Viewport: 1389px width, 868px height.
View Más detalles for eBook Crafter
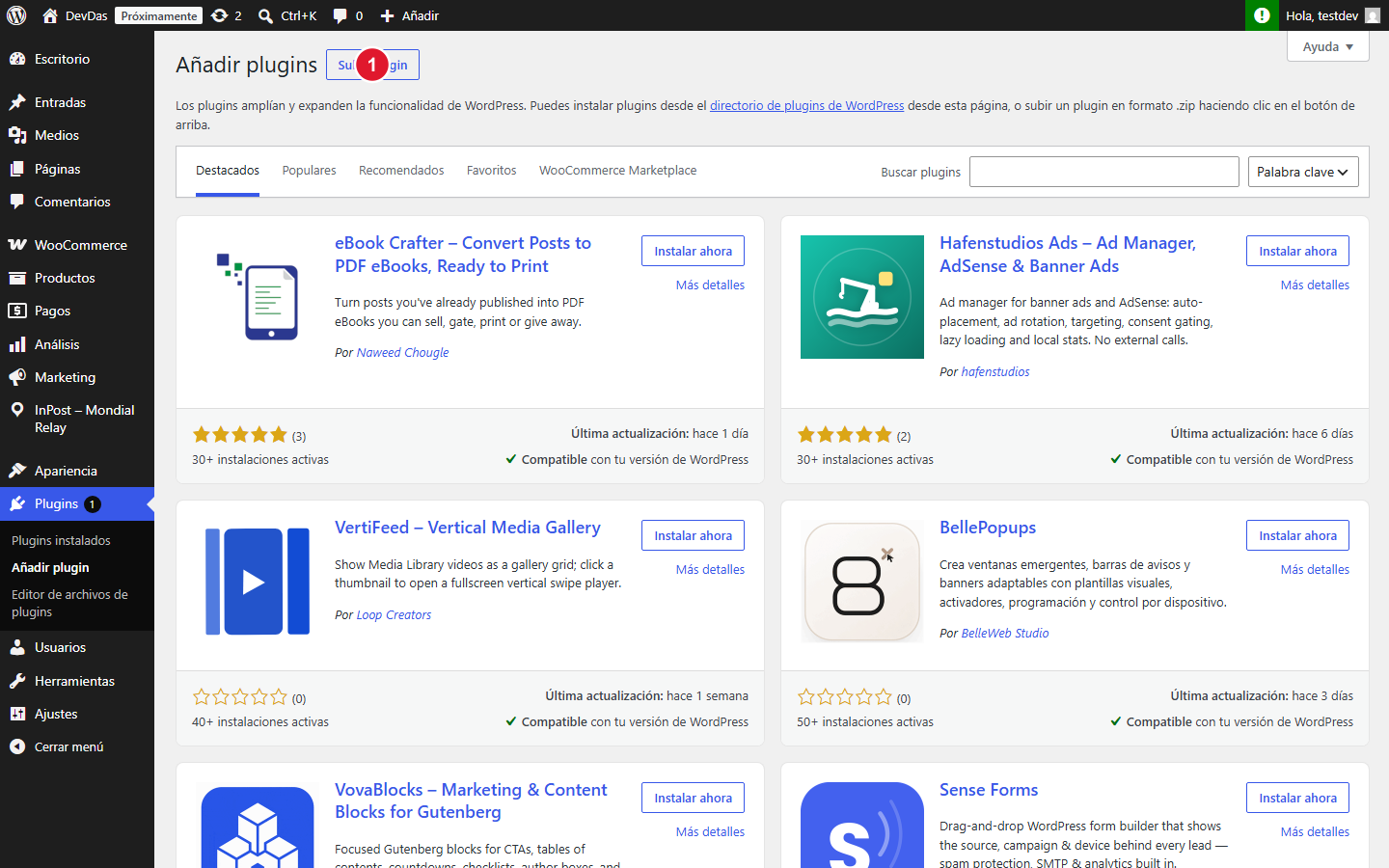point(710,285)
